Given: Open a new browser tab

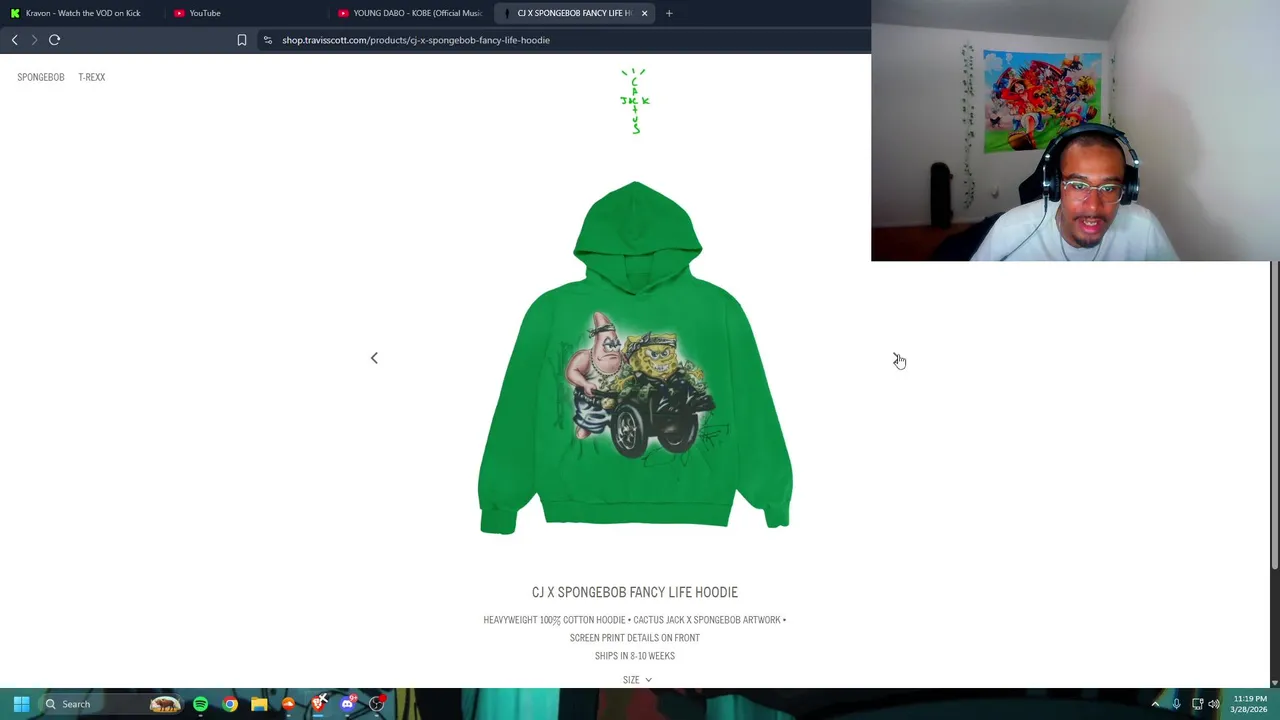Looking at the screenshot, I should pyautogui.click(x=669, y=13).
